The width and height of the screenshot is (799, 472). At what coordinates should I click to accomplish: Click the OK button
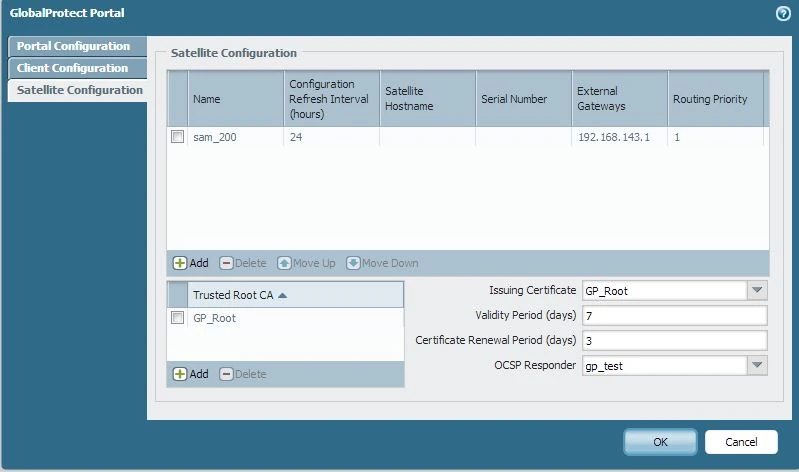(x=660, y=442)
